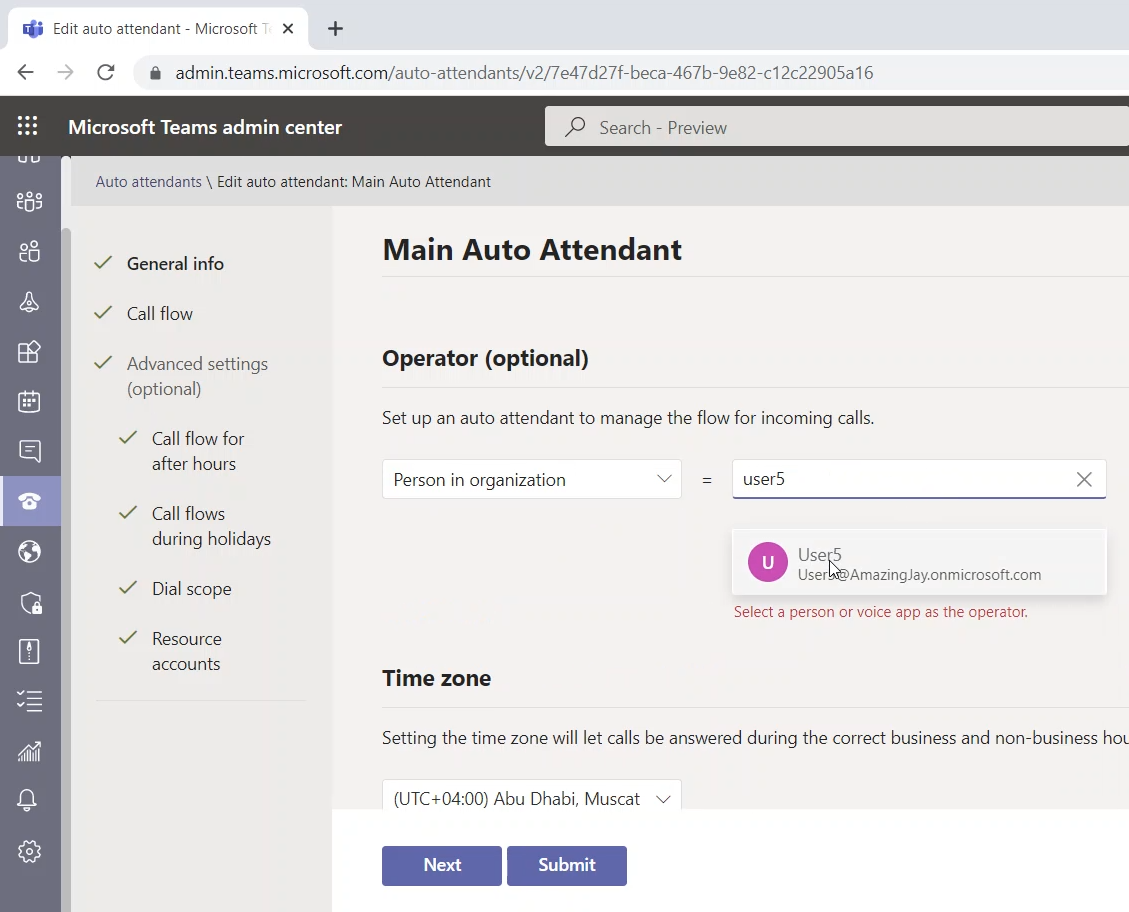
Task: Open the app launcher waffle icon
Action: (28, 127)
